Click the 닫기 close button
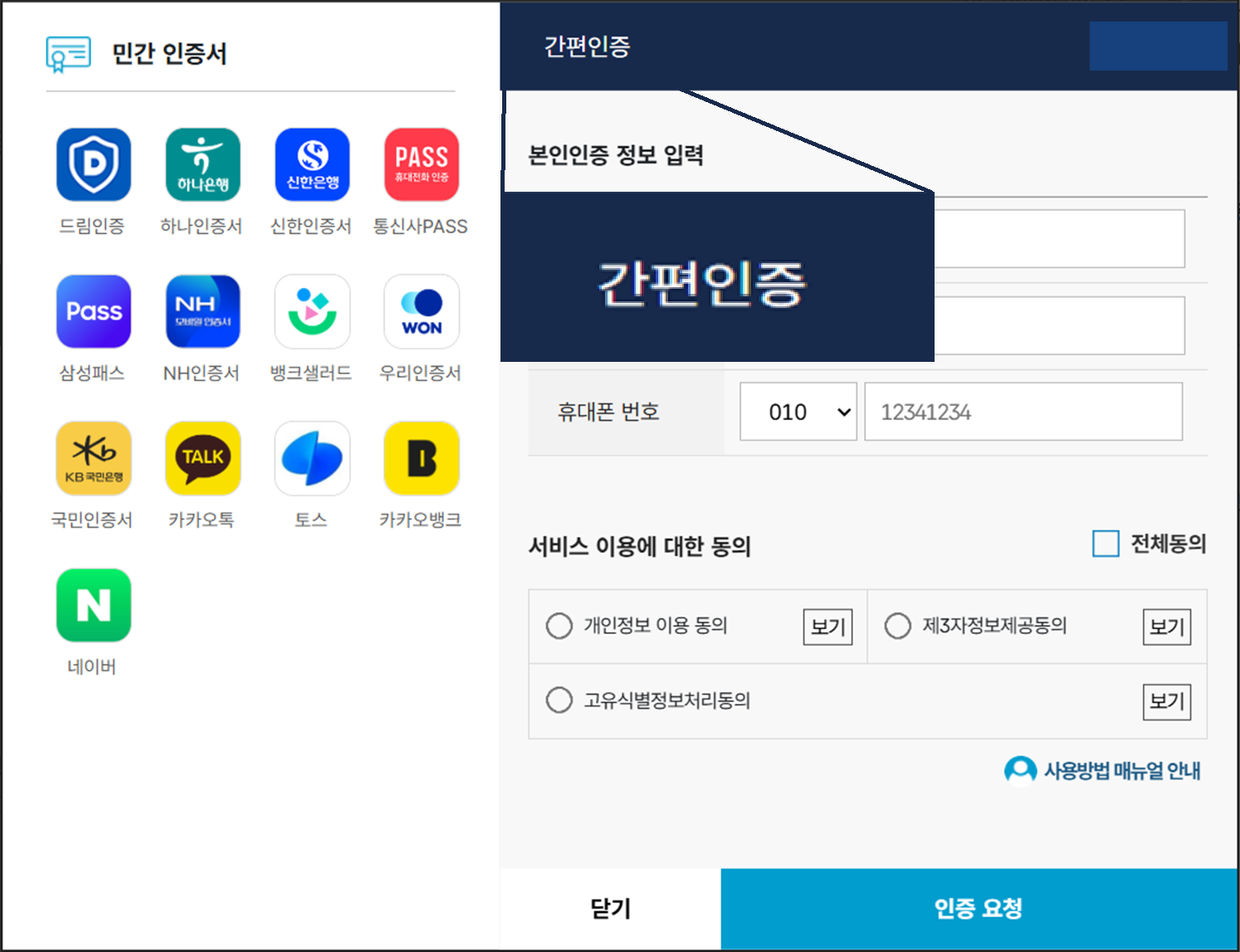The image size is (1240, 952). (611, 909)
